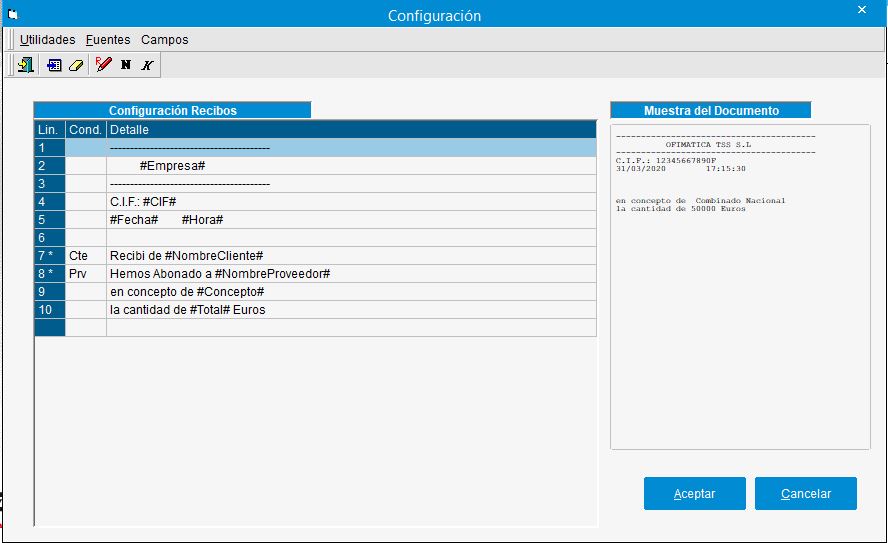The width and height of the screenshot is (888, 543).
Task: Select the '#Fecha# #Hora#' detail cell
Action: (x=351, y=220)
